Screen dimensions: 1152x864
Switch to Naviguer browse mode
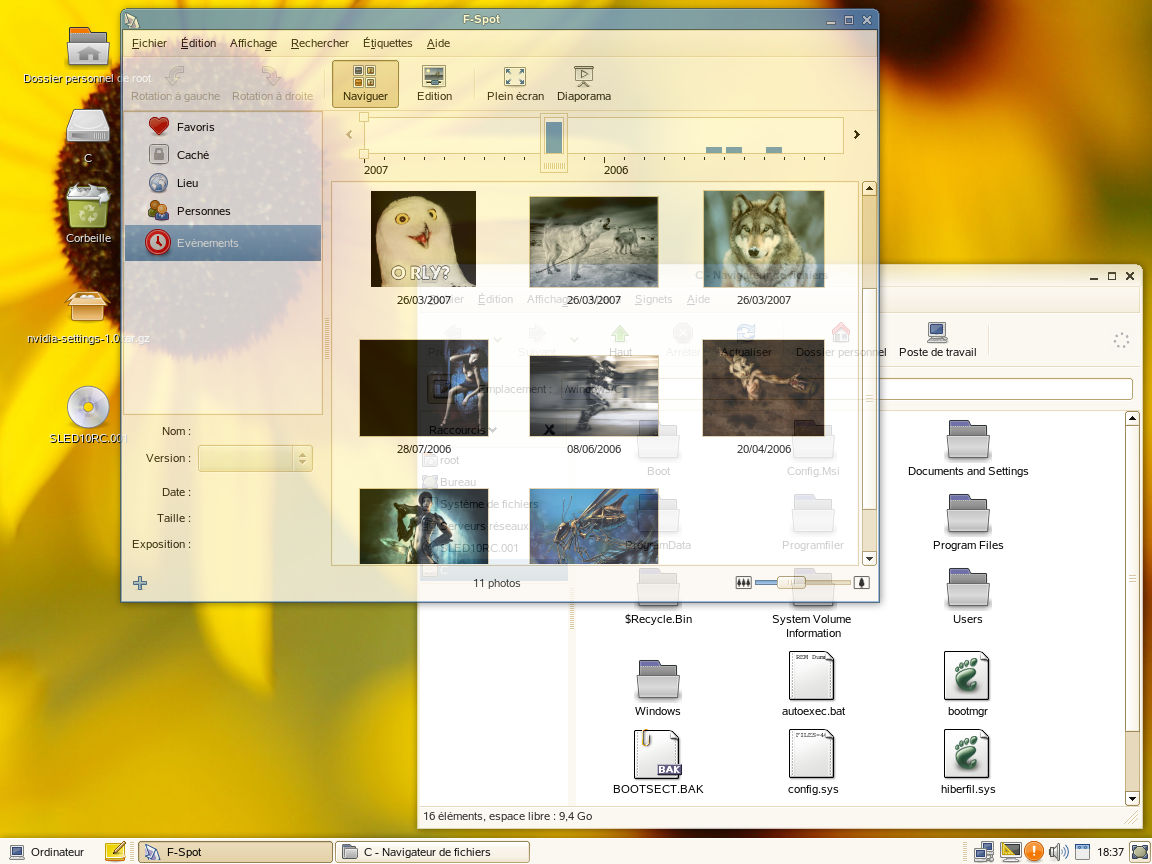tap(365, 84)
